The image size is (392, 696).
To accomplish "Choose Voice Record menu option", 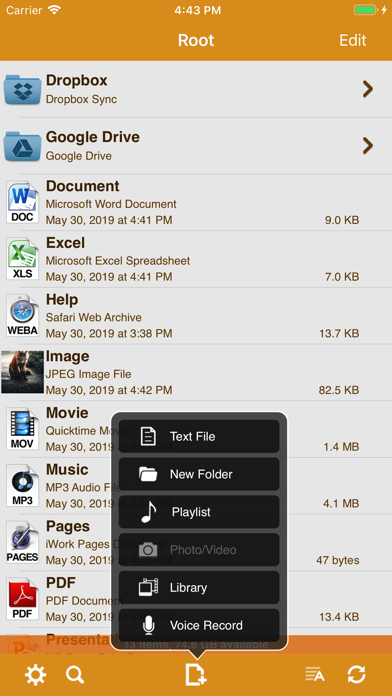I will coord(199,625).
